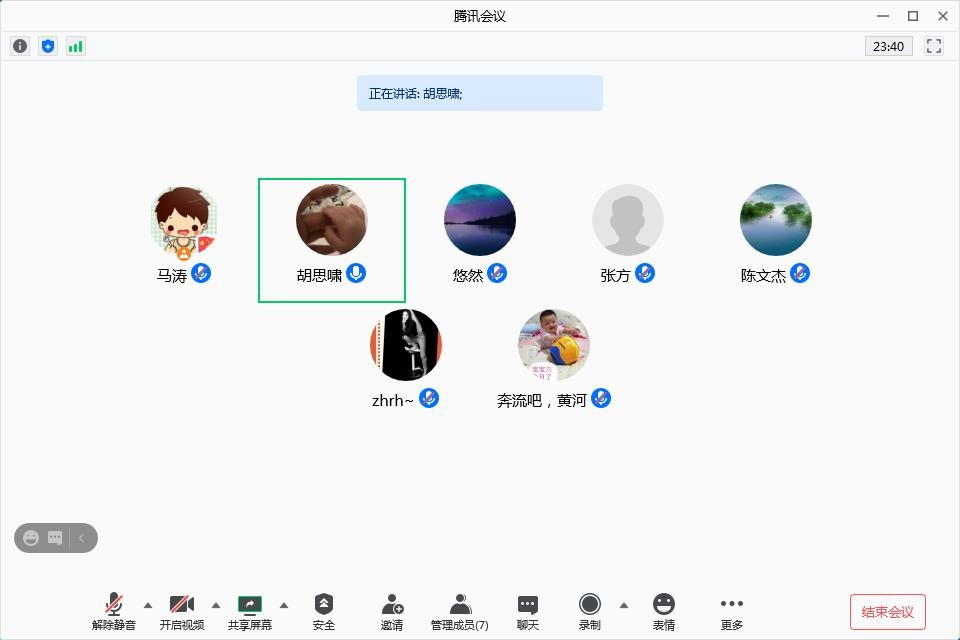The height and width of the screenshot is (640, 960).
Task: Unmute microphone with 解除静音
Action: tap(114, 612)
